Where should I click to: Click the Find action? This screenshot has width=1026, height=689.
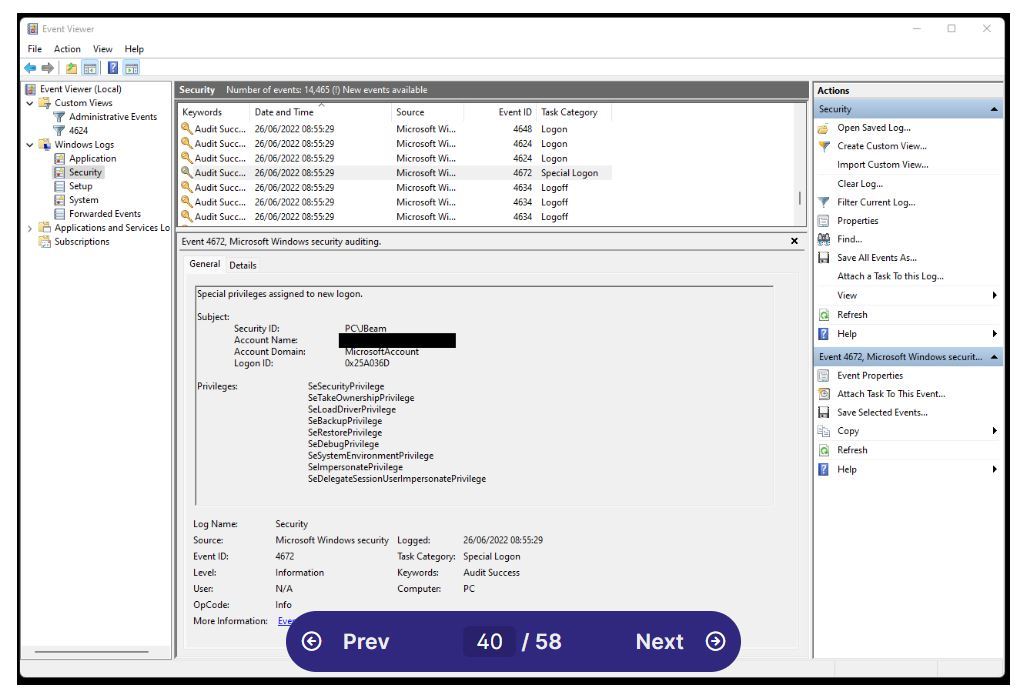849,239
